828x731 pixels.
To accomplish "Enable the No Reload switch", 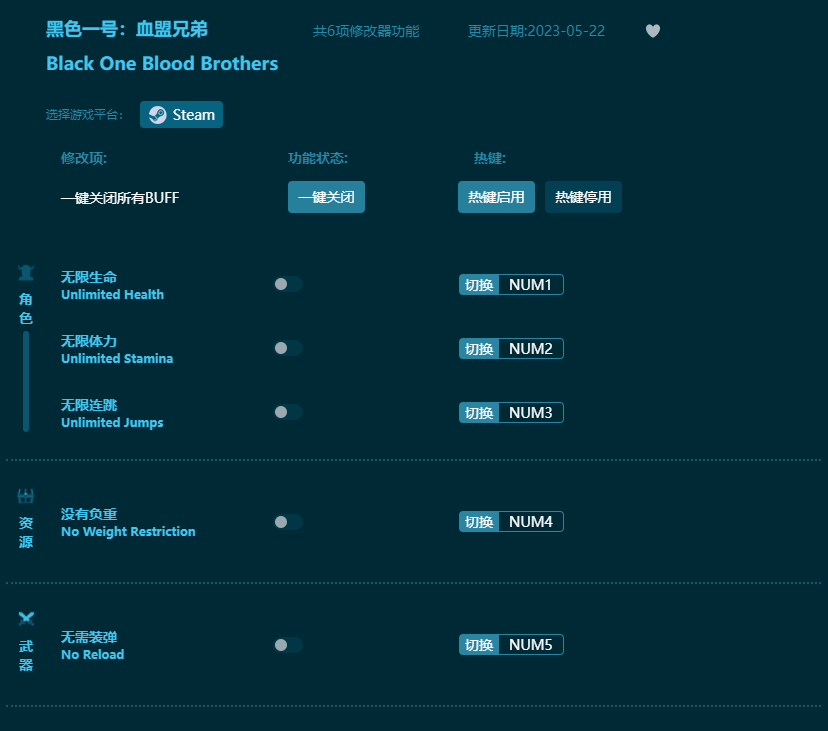I will click(288, 644).
